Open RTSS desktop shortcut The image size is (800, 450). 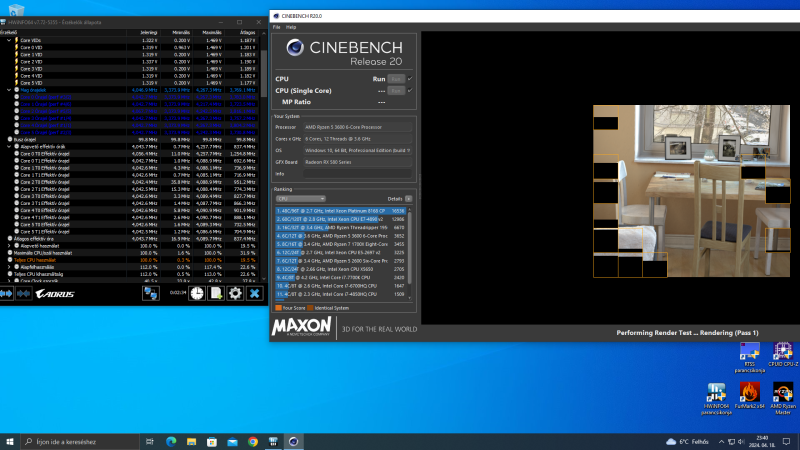pyautogui.click(x=749, y=357)
